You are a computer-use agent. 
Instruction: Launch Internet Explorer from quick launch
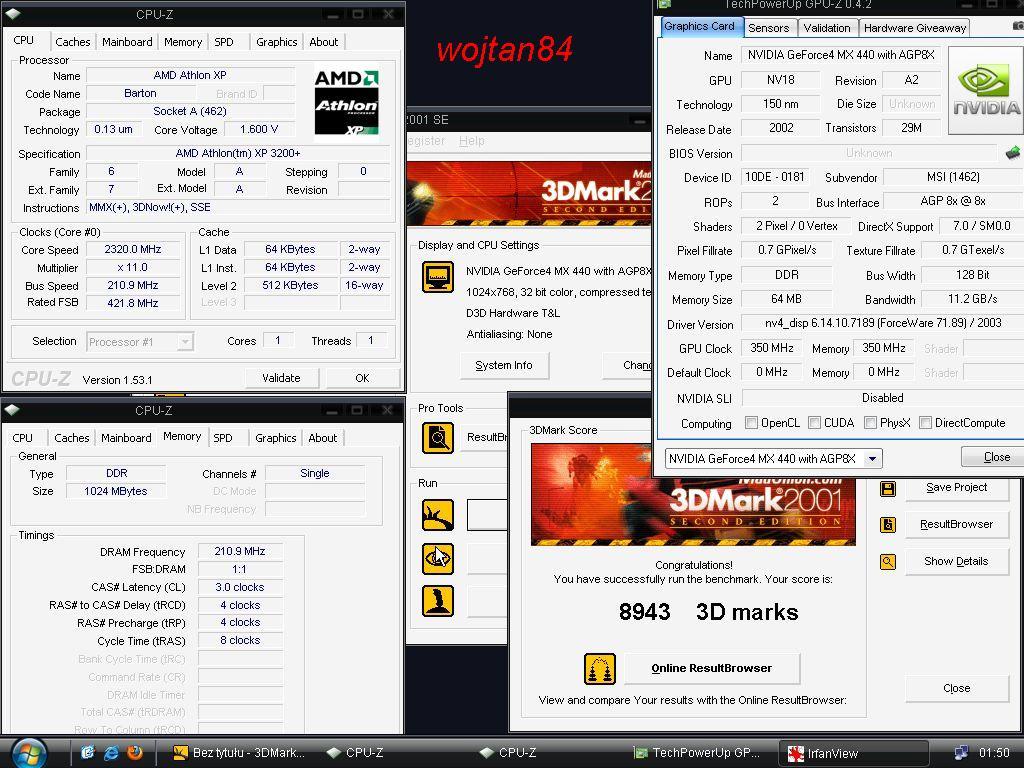[x=111, y=753]
